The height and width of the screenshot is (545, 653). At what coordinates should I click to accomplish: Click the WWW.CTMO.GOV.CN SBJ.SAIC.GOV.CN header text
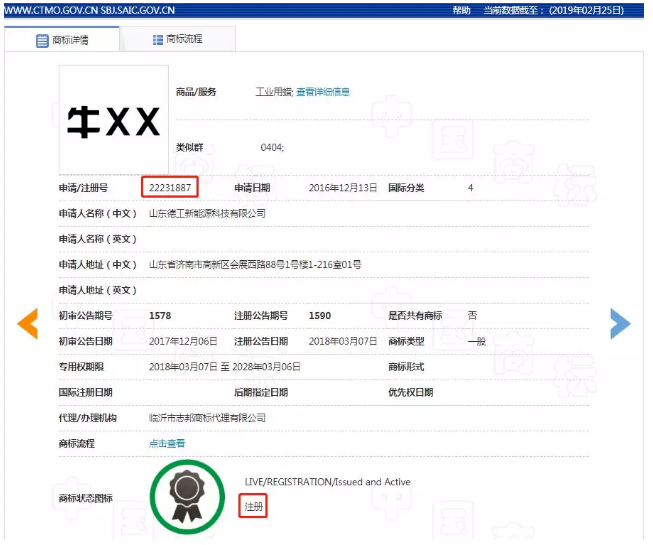(90, 10)
